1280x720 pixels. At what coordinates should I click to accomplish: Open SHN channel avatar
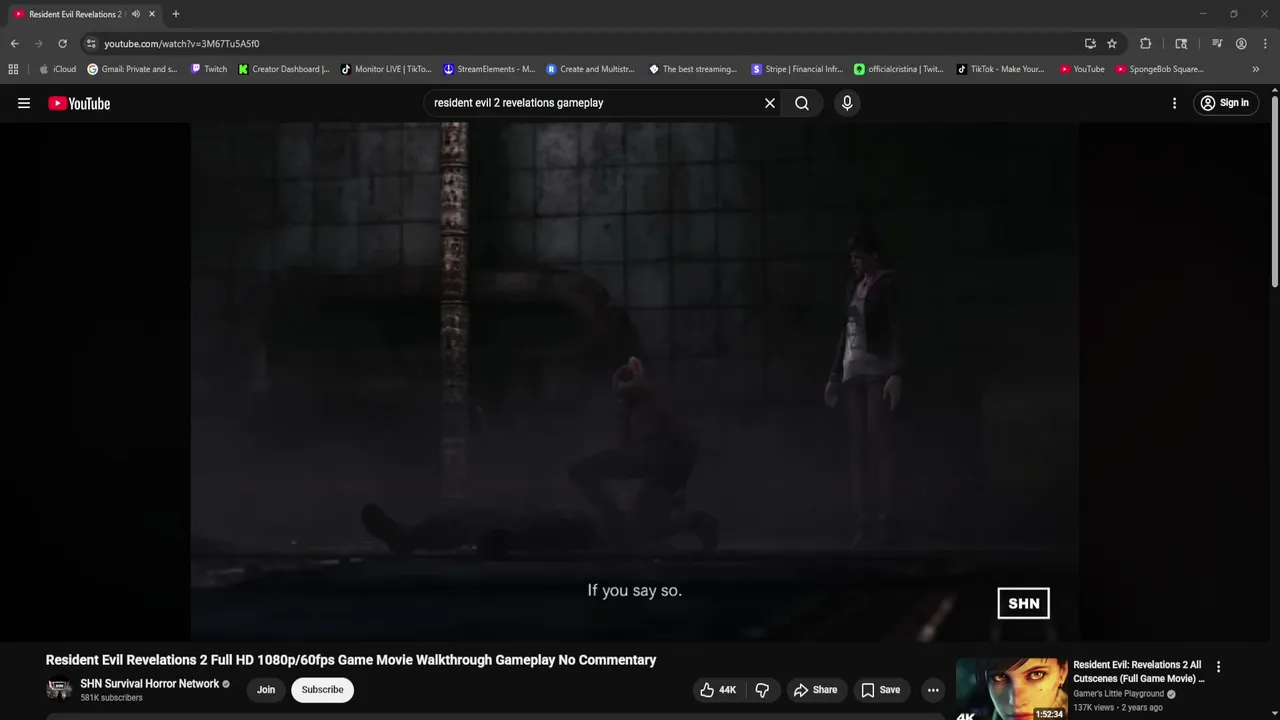pyautogui.click(x=59, y=690)
